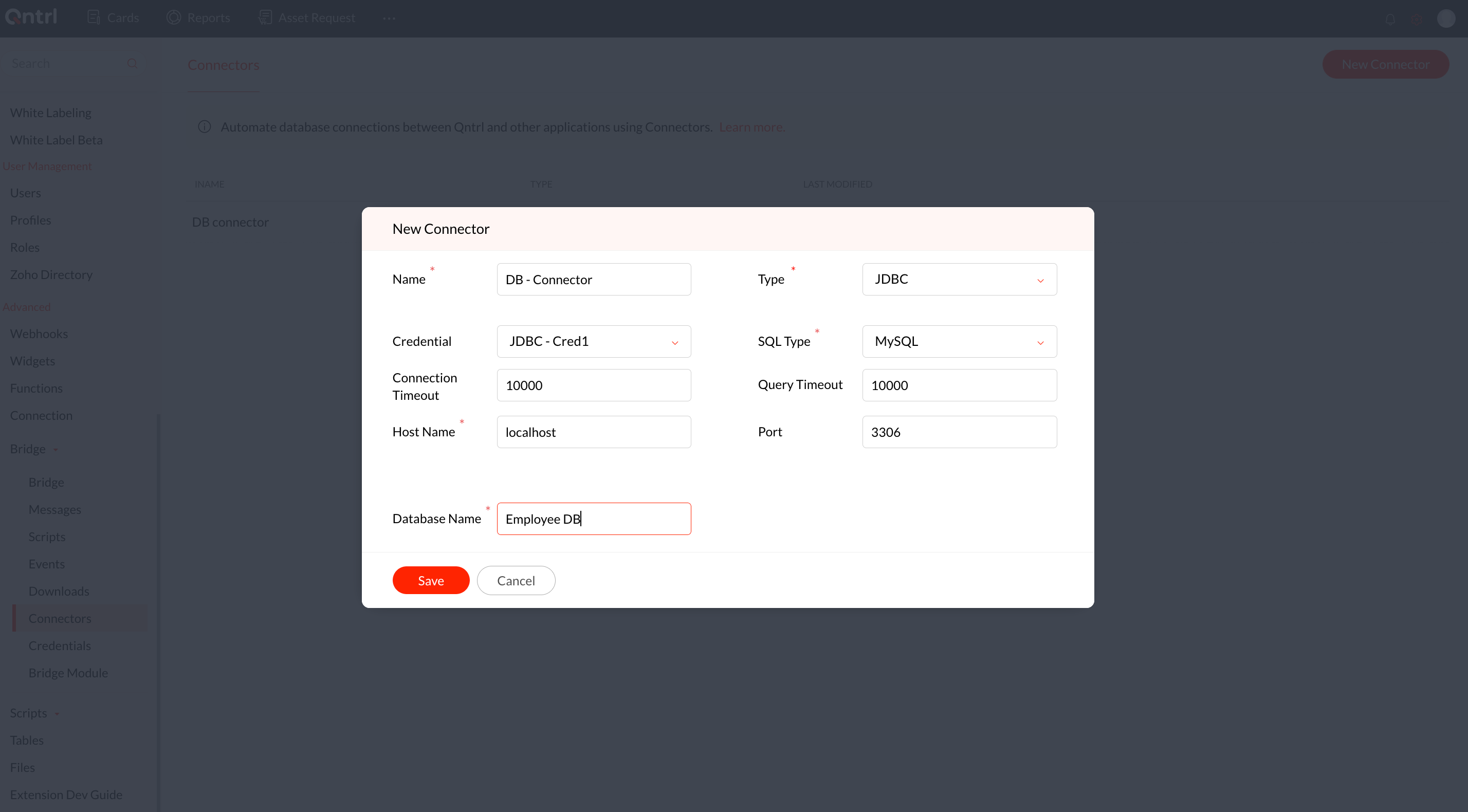Save the new connector

(431, 580)
